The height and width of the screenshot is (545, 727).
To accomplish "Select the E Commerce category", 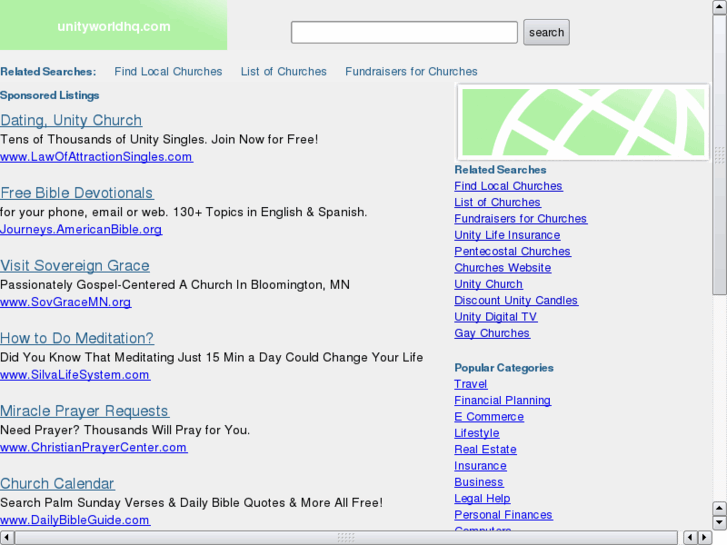I will pyautogui.click(x=489, y=417).
